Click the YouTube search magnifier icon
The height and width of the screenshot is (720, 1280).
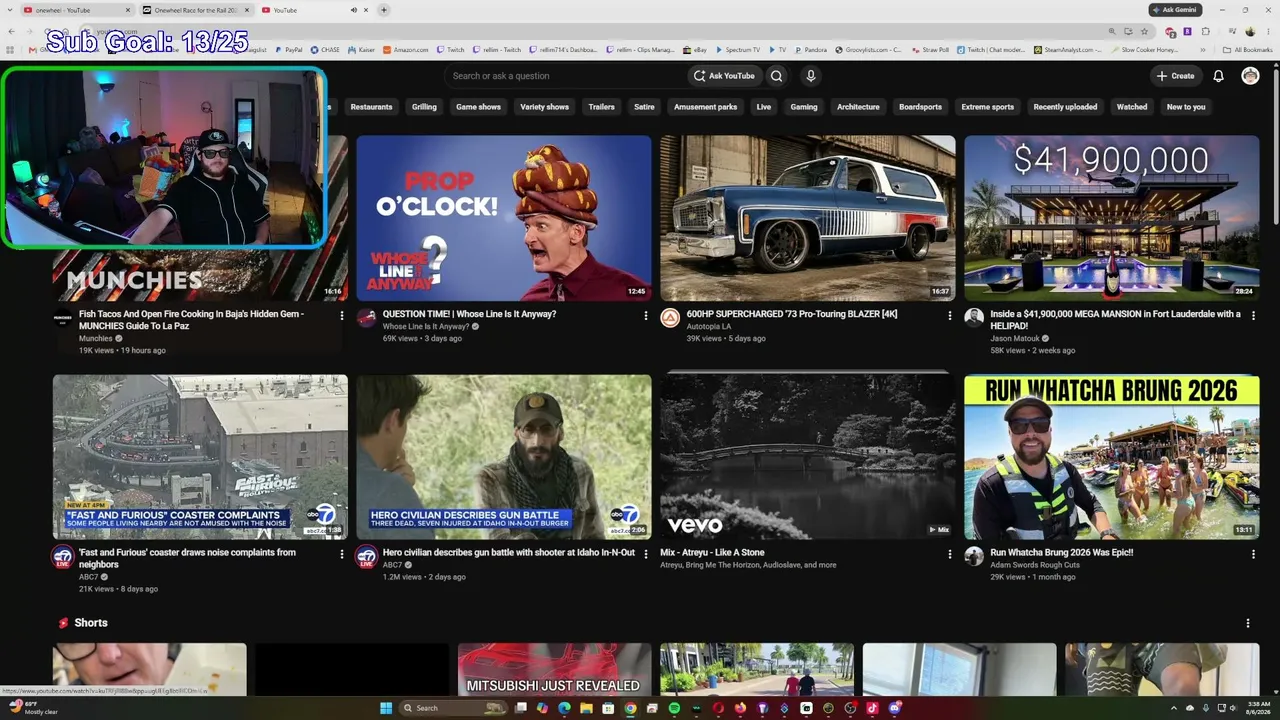click(776, 76)
